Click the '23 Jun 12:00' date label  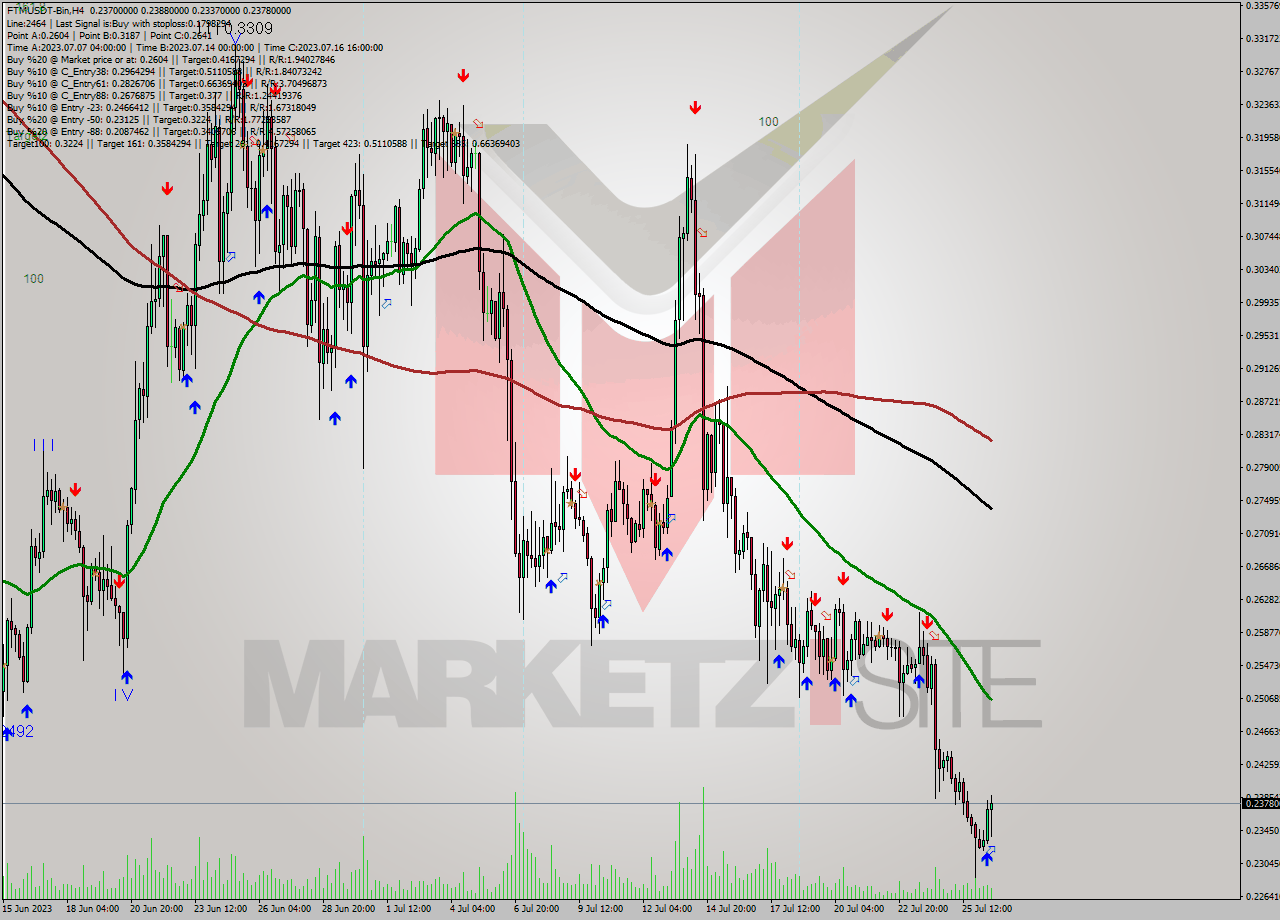coord(220,908)
